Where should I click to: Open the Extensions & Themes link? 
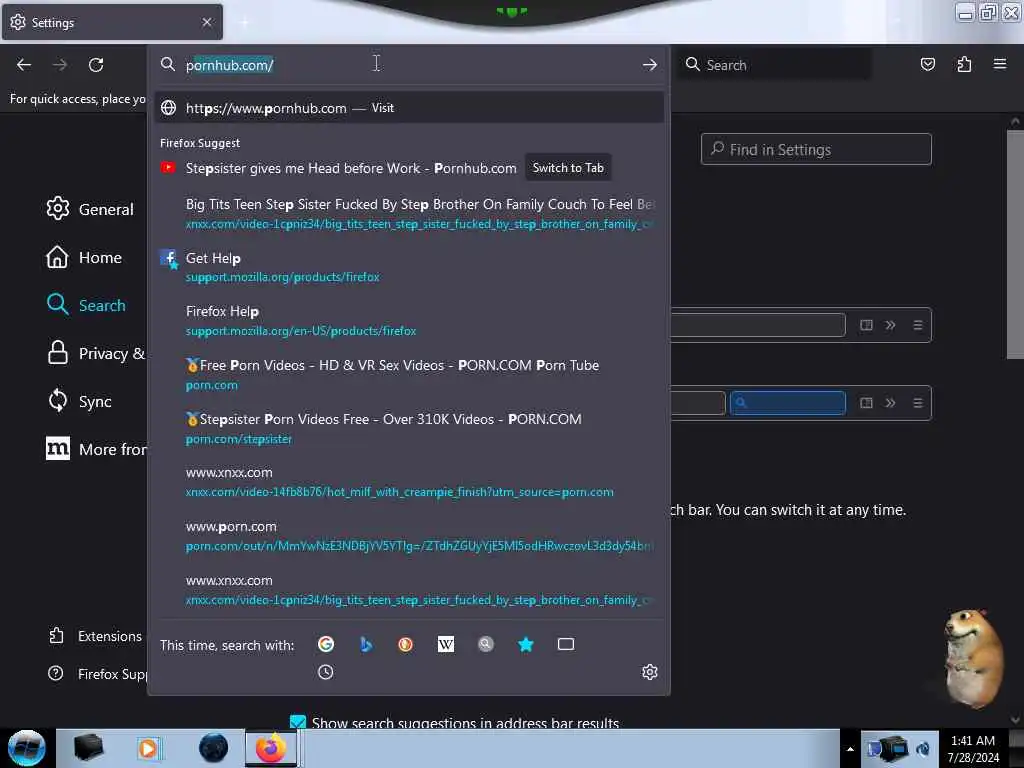tap(95, 636)
